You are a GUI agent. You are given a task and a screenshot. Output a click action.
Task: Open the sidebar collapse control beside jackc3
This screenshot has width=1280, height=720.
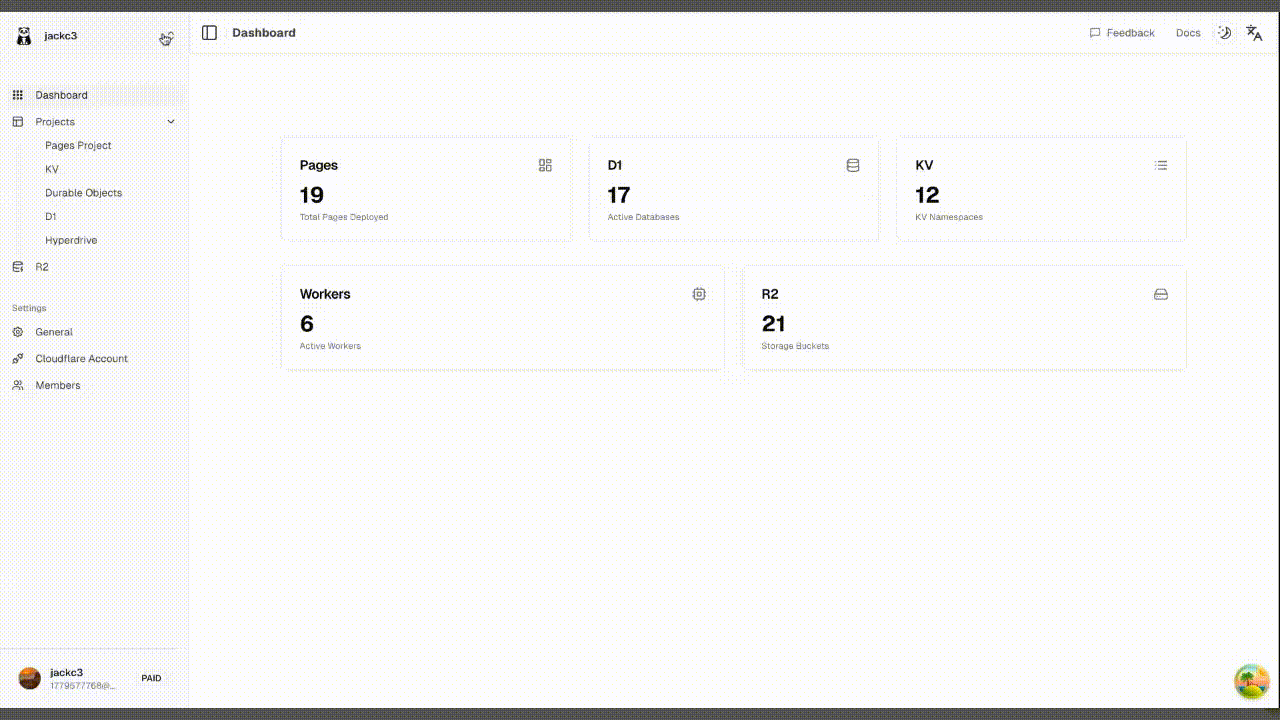166,38
